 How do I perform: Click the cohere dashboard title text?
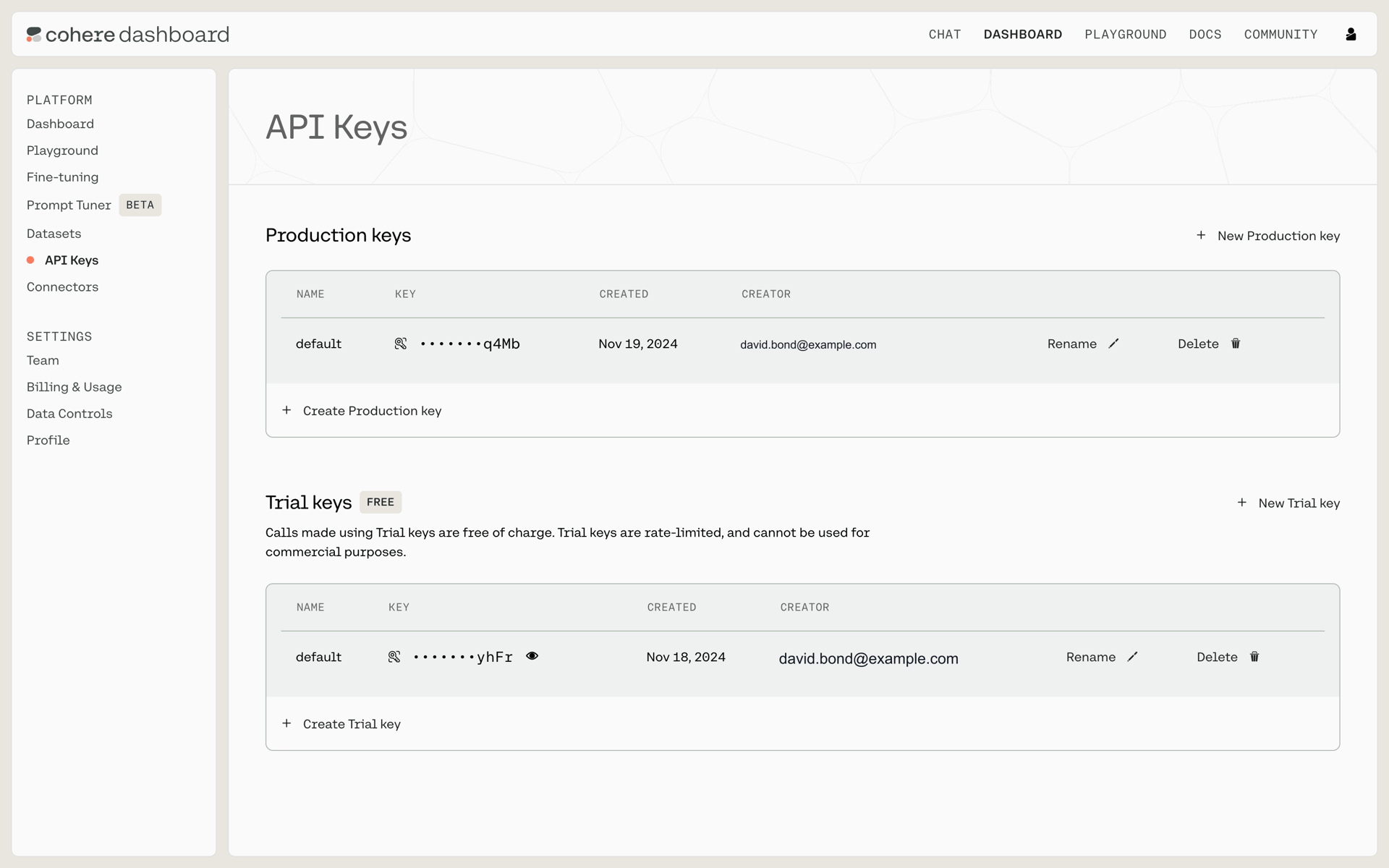tap(137, 34)
